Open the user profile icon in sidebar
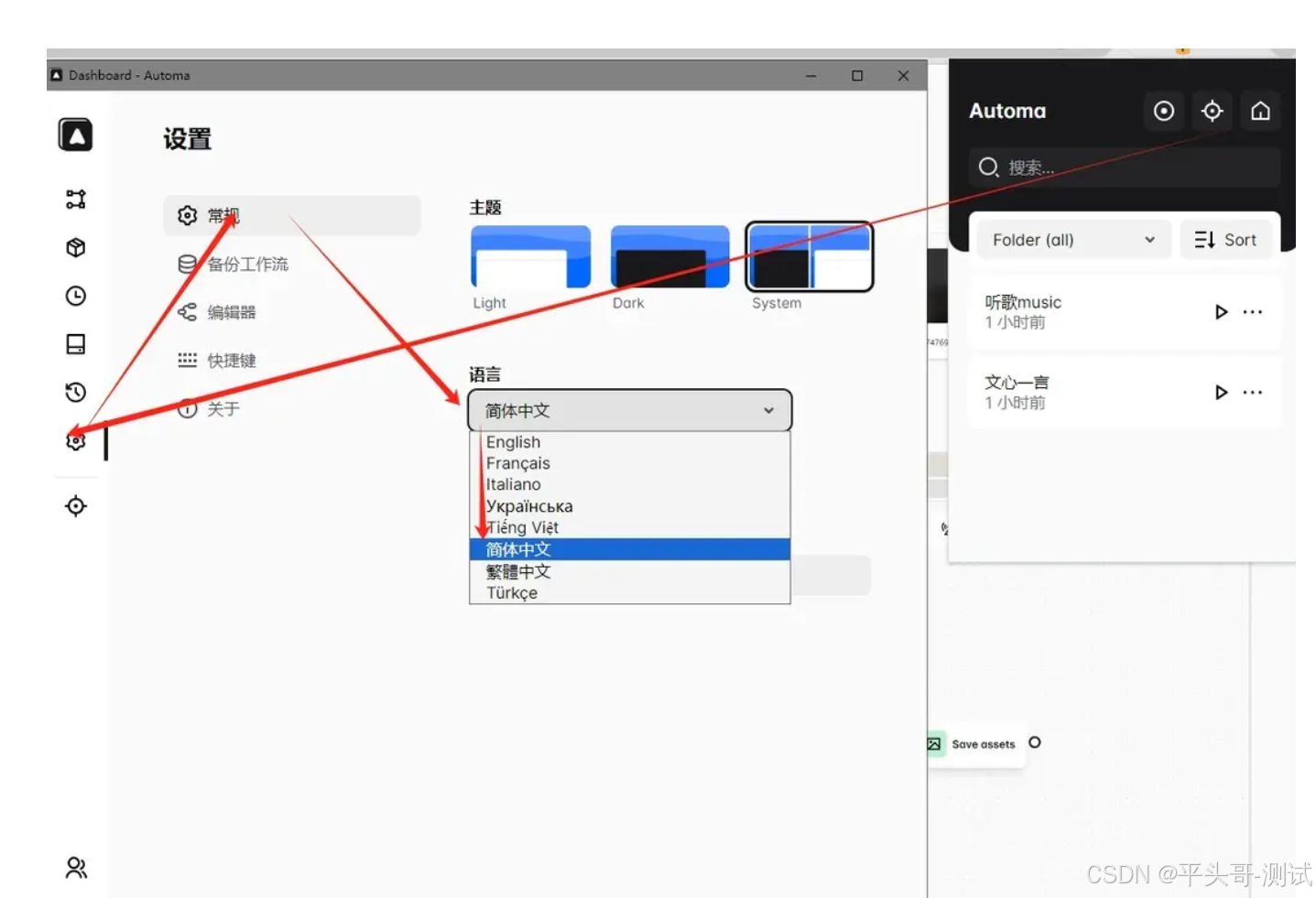1316x898 pixels. (x=76, y=868)
